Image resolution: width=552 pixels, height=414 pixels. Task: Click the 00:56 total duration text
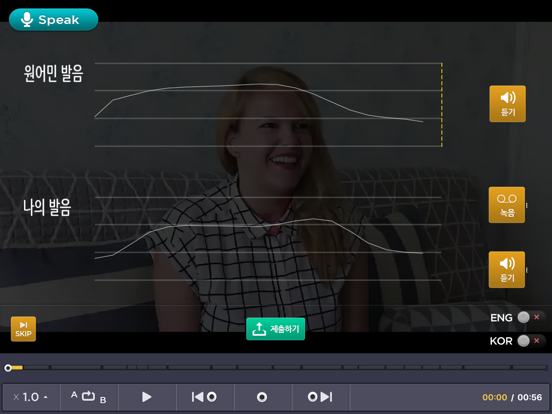pyautogui.click(x=530, y=397)
